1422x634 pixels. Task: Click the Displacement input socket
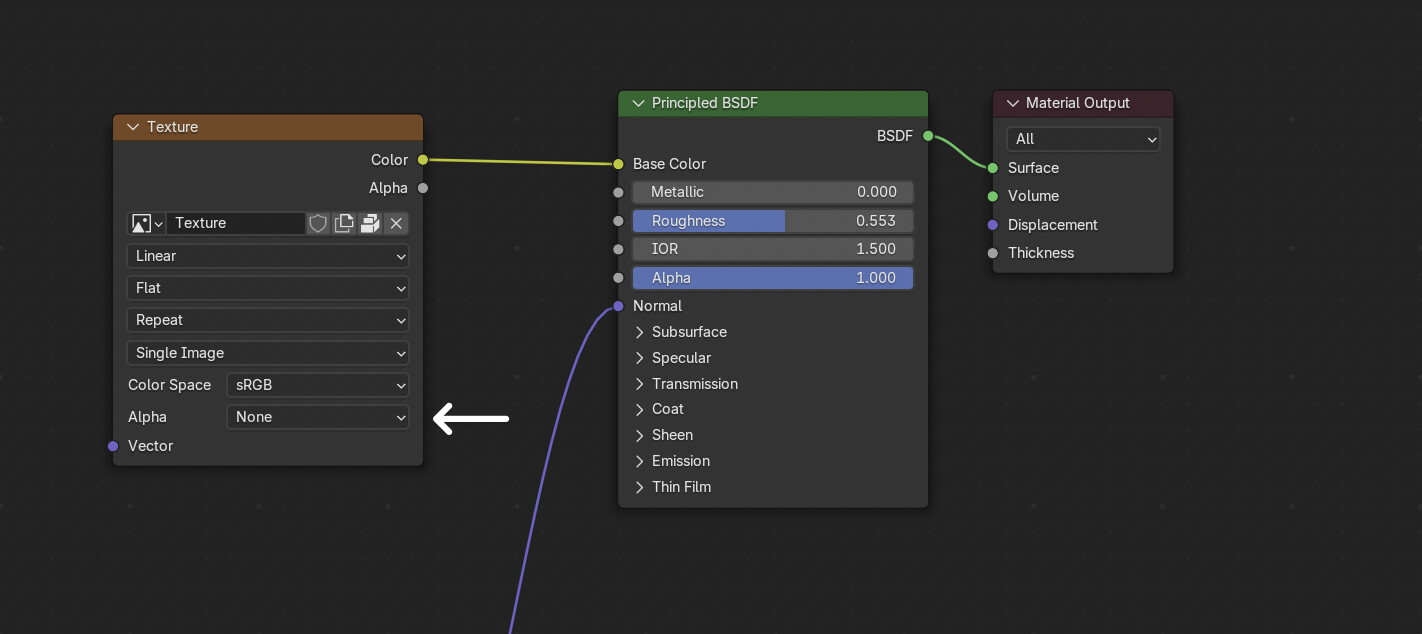point(993,225)
